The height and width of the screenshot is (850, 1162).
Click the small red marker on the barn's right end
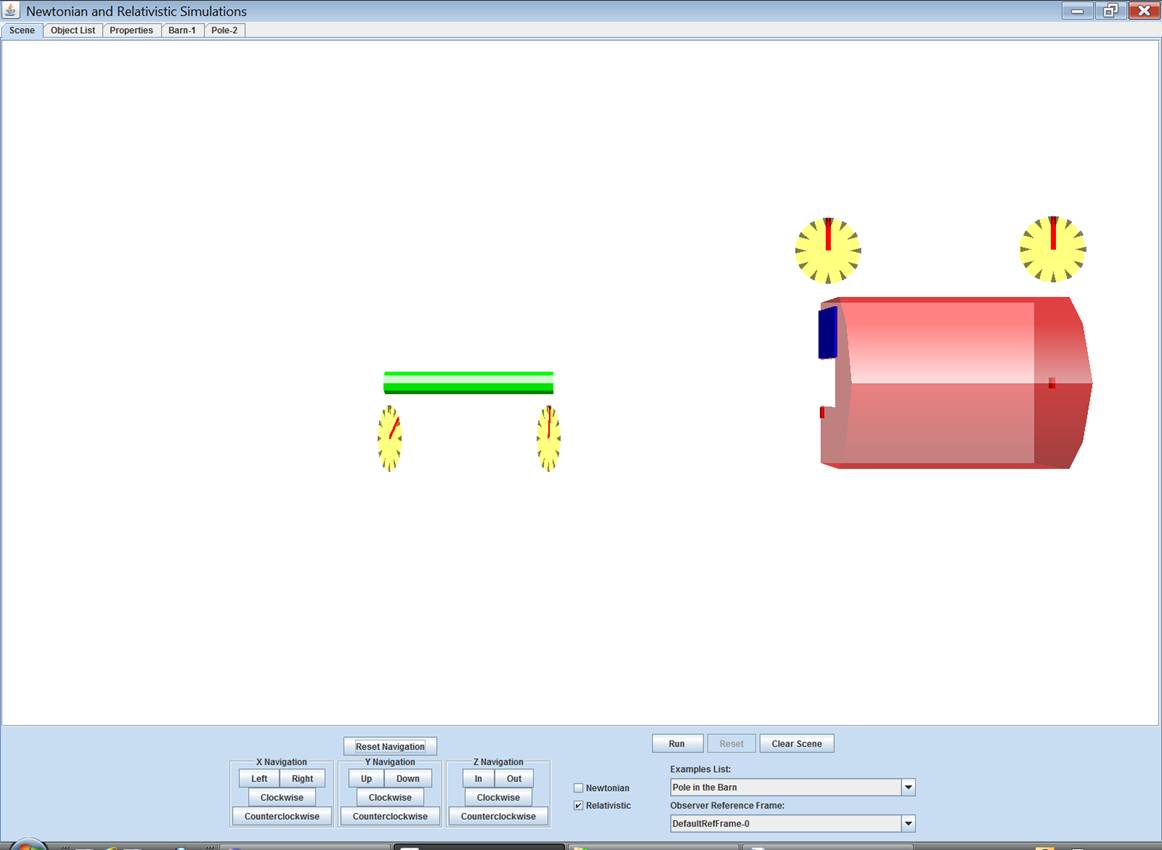[1051, 383]
